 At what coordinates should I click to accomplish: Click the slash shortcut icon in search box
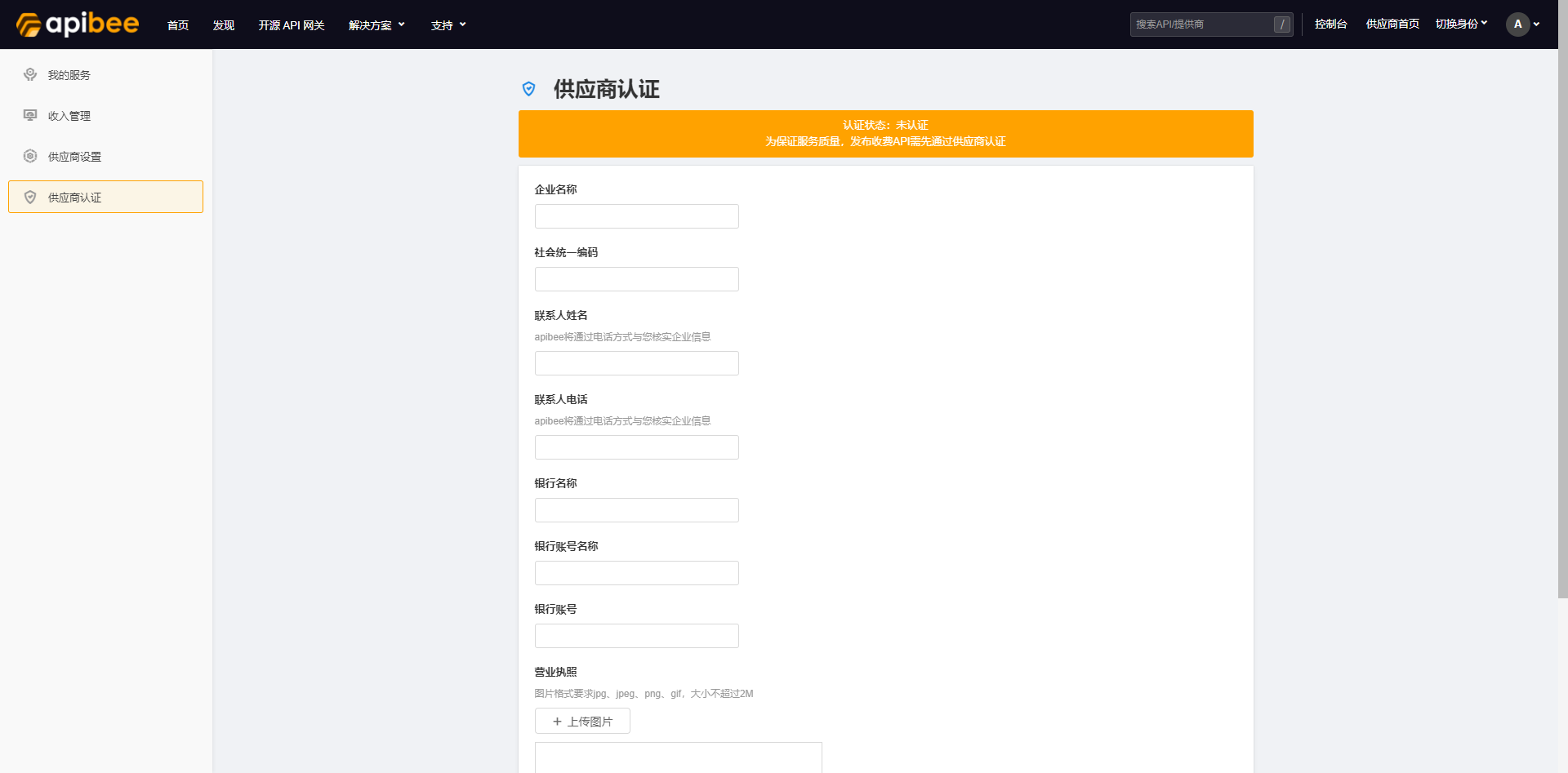(x=1282, y=24)
